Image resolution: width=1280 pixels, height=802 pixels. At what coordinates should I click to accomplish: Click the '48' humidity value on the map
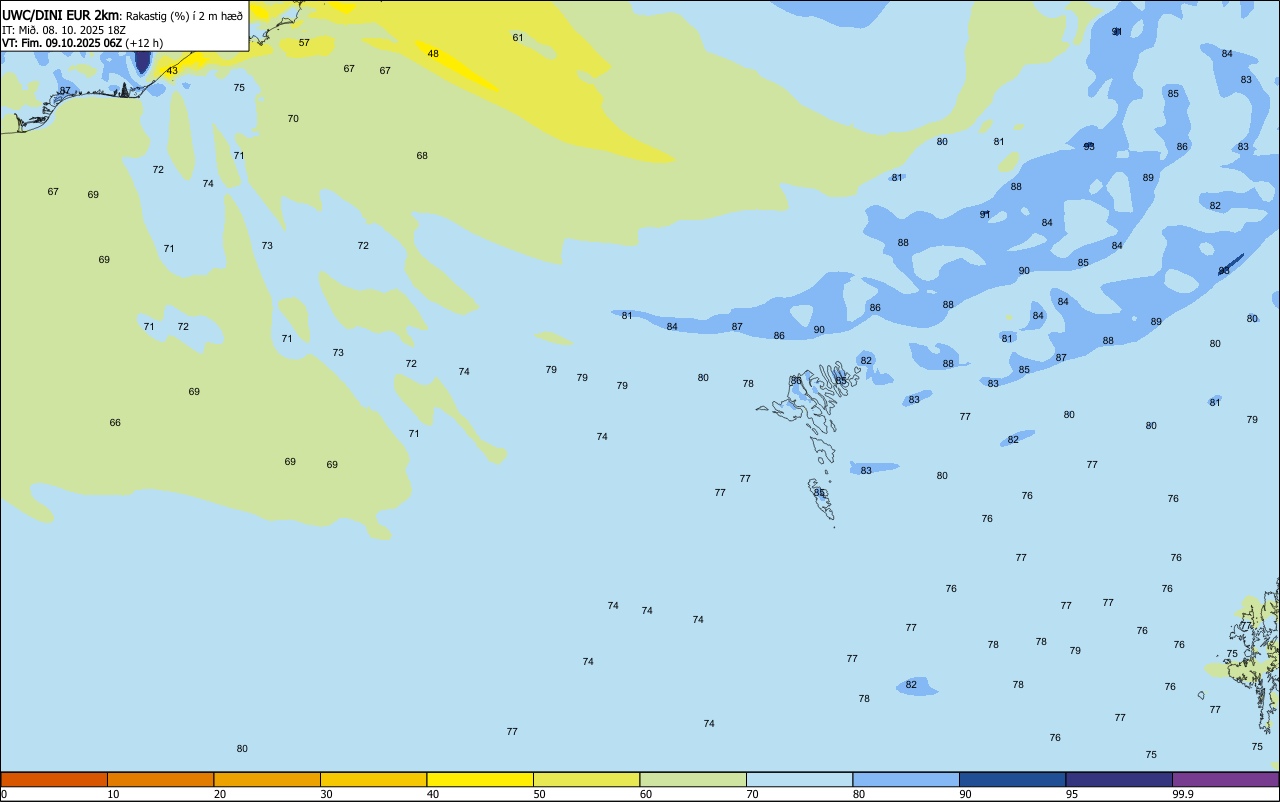[x=433, y=54]
